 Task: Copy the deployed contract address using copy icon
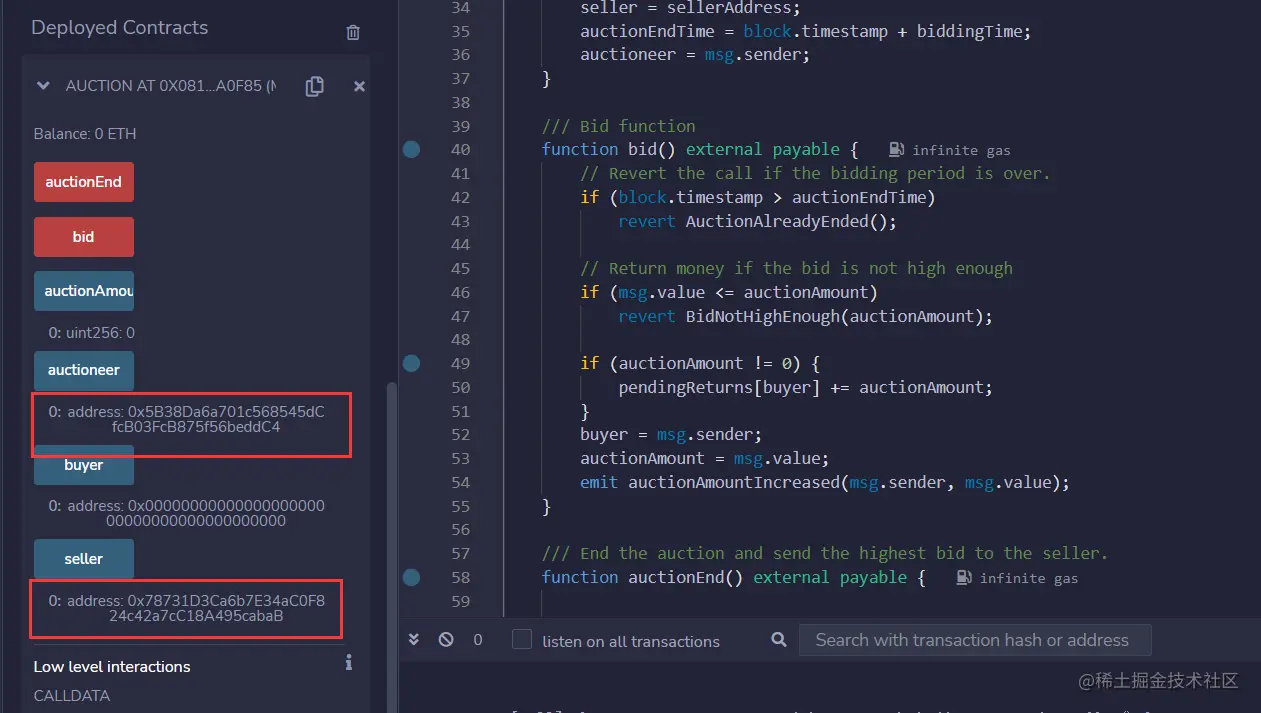(x=314, y=86)
